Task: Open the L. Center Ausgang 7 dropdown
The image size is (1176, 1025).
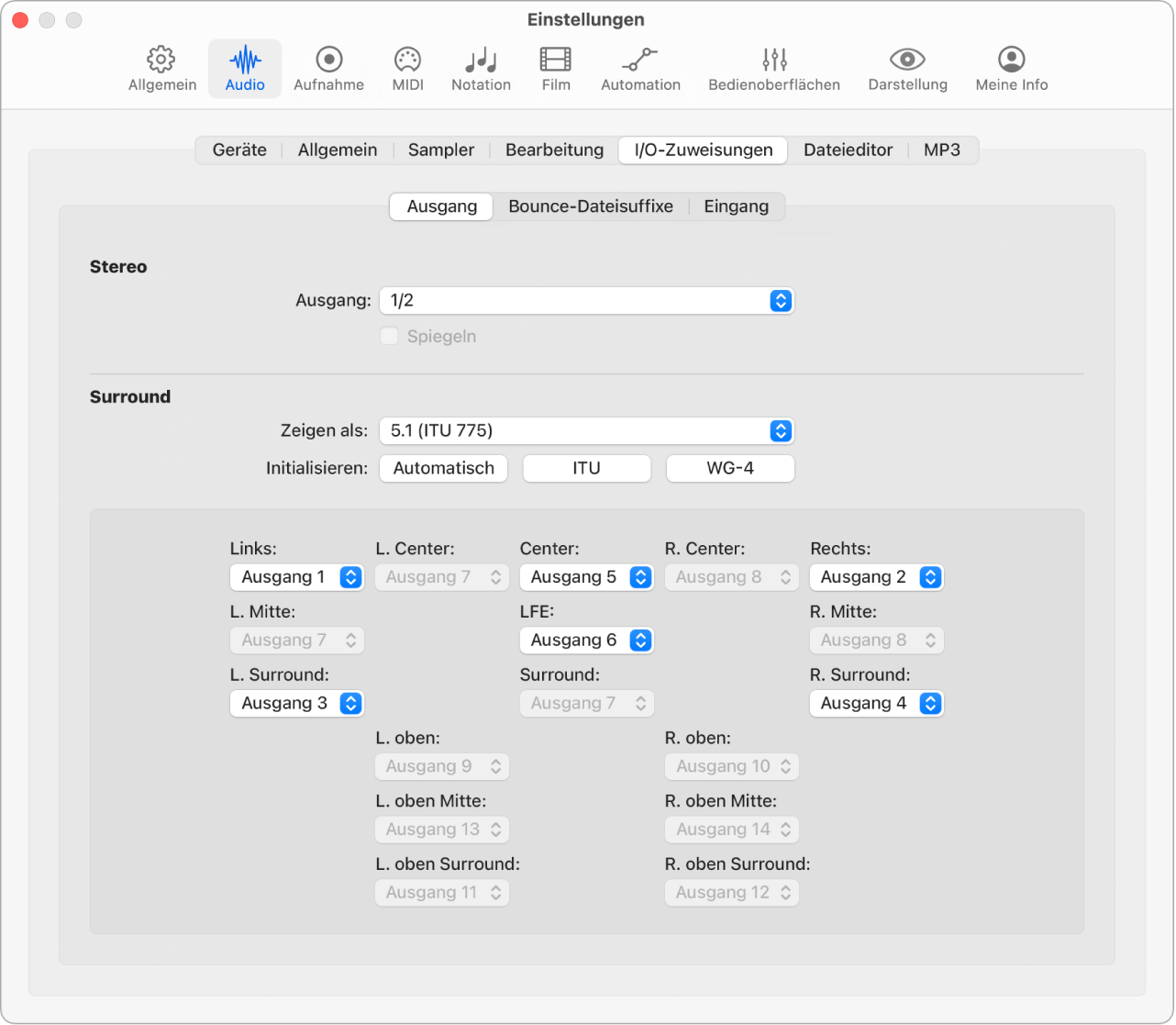Action: (x=441, y=577)
